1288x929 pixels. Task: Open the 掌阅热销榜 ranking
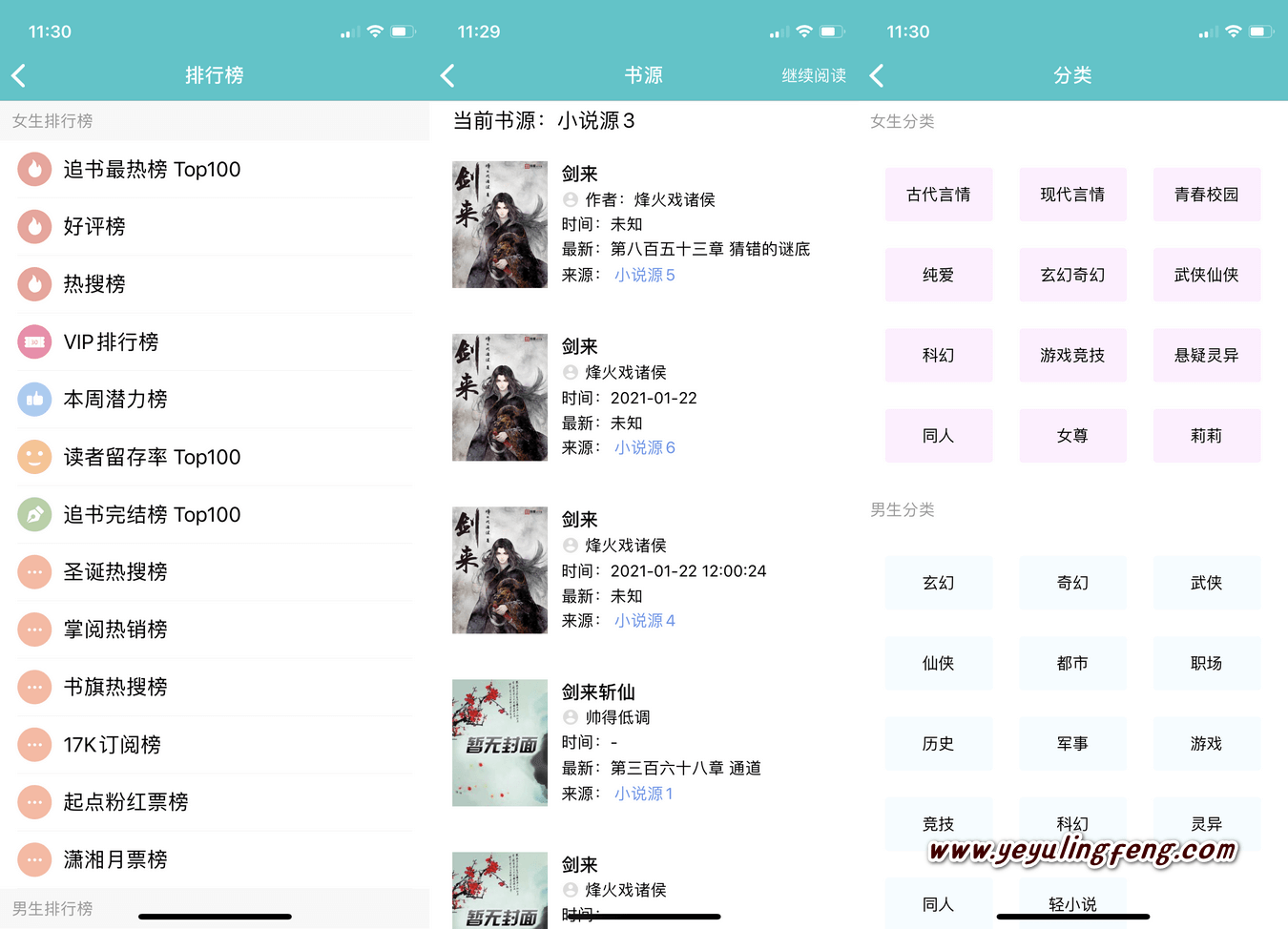[x=215, y=630]
